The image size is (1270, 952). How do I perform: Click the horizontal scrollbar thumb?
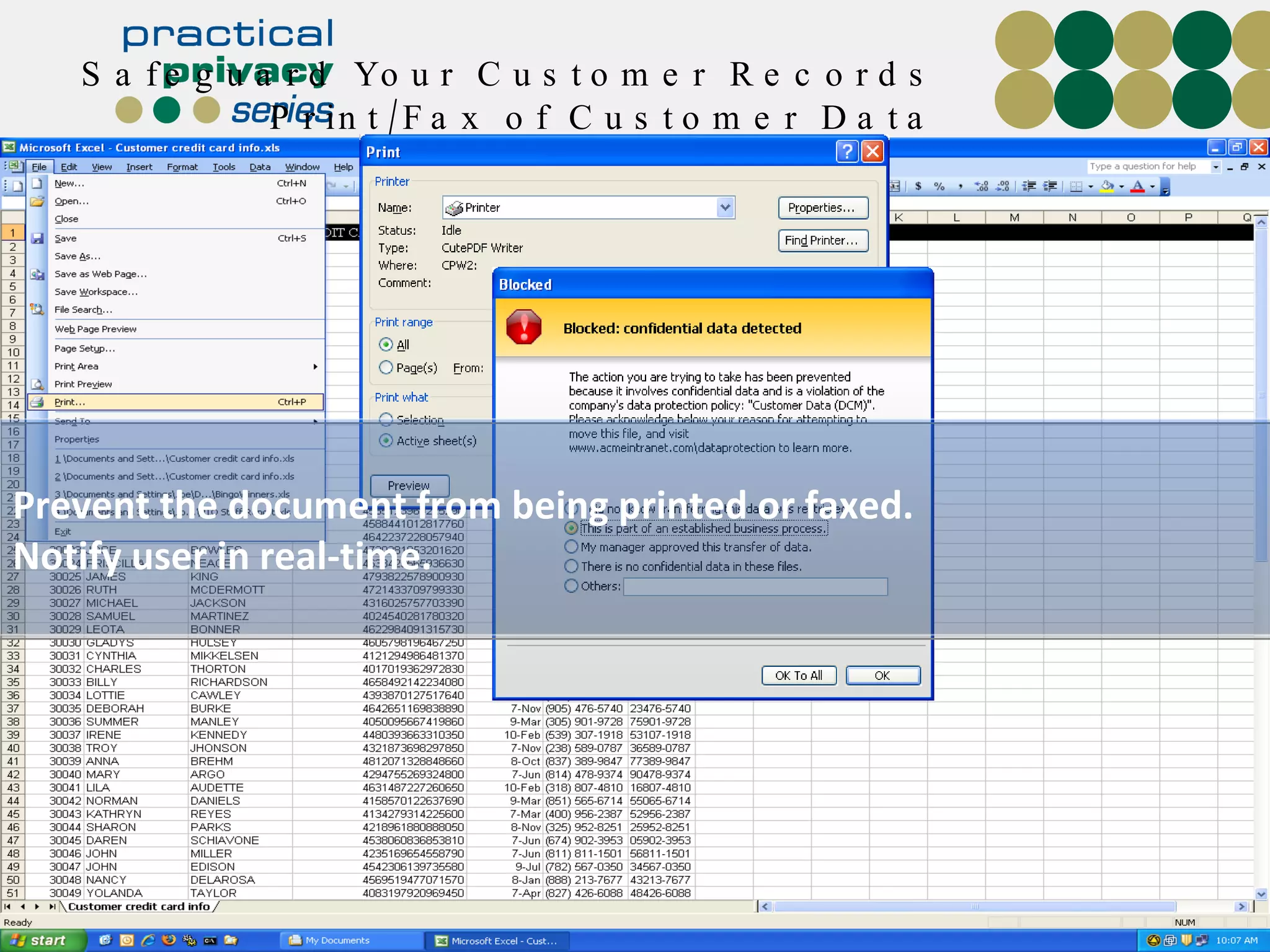click(x=975, y=906)
